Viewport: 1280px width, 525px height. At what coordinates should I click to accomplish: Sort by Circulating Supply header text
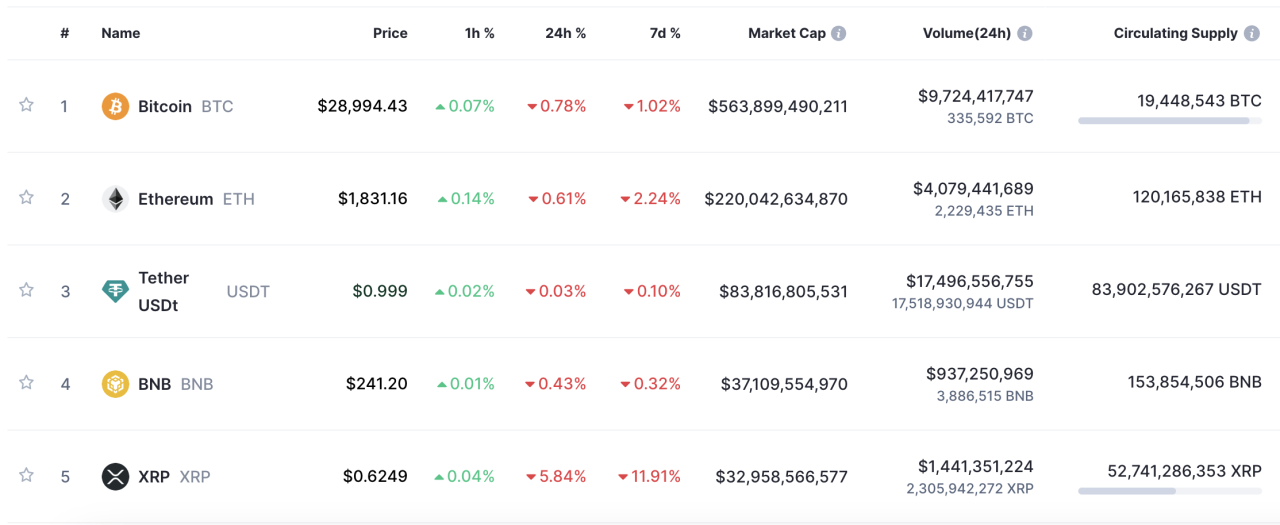[x=1176, y=33]
